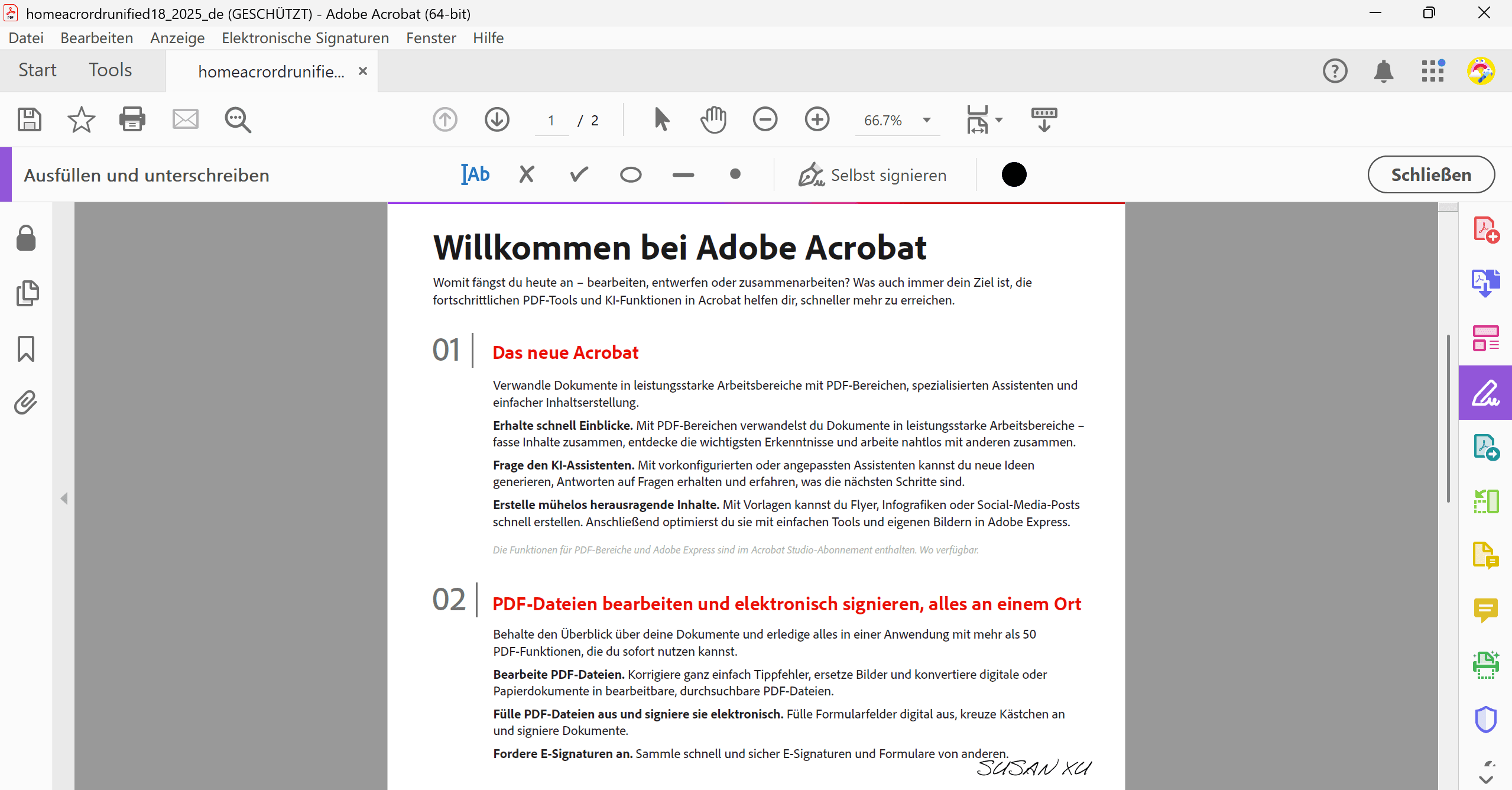
Task: Click the scrolling mode keyboard icon
Action: point(1044,119)
